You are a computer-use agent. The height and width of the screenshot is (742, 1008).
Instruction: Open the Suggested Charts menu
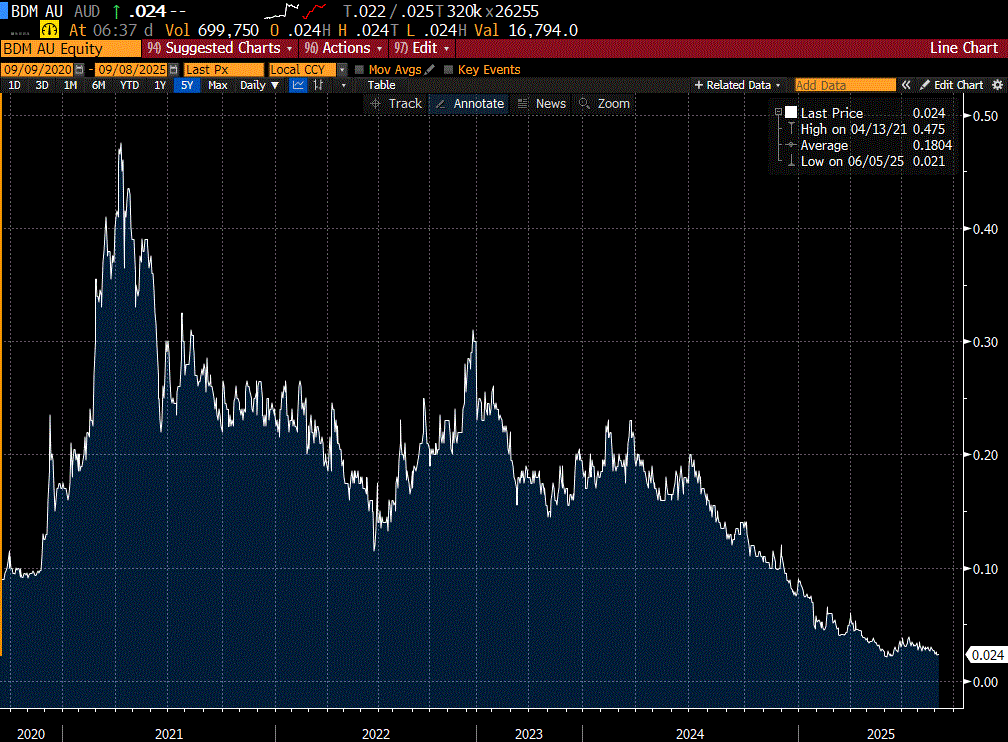(220, 48)
